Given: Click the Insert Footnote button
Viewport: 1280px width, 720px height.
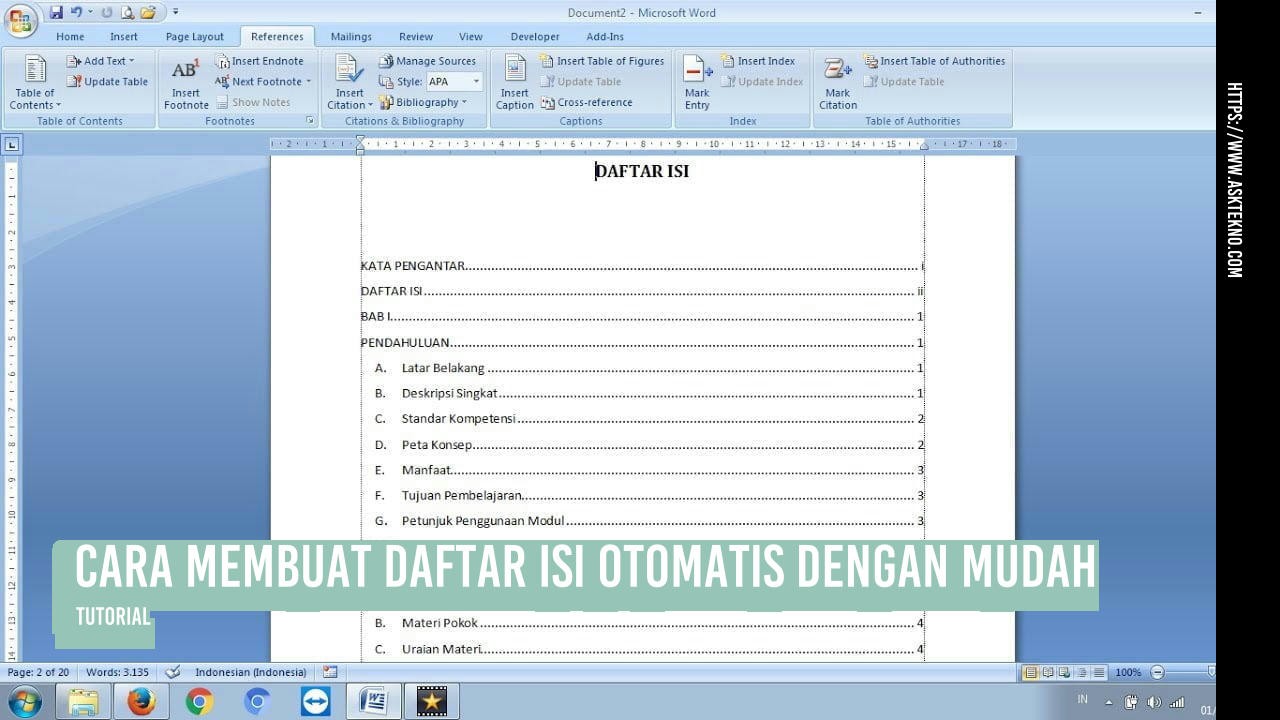Looking at the screenshot, I should 186,82.
